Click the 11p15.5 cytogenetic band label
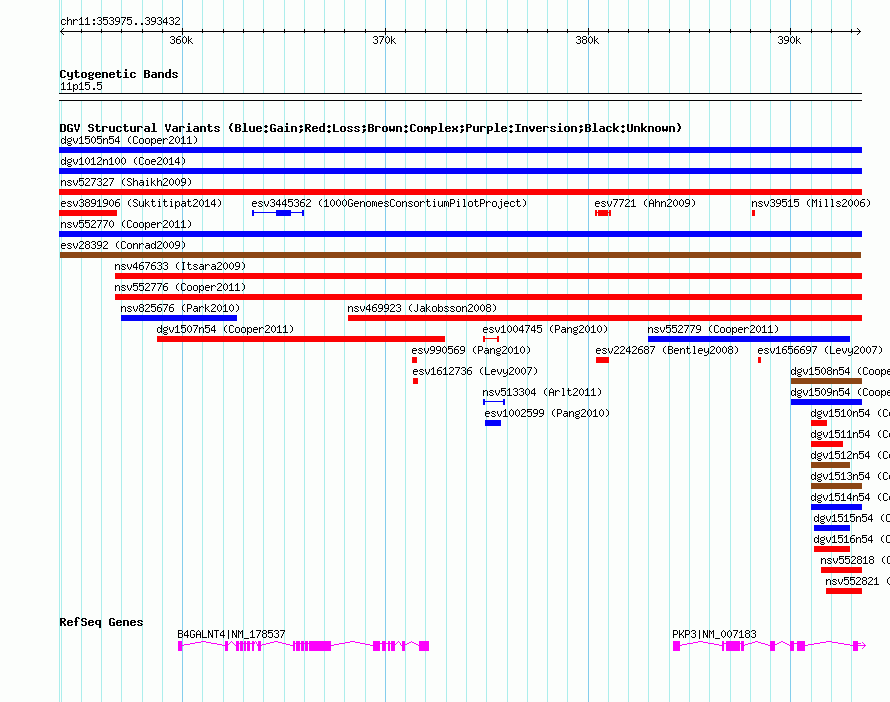Image resolution: width=890 pixels, height=702 pixels. pyautogui.click(x=81, y=86)
